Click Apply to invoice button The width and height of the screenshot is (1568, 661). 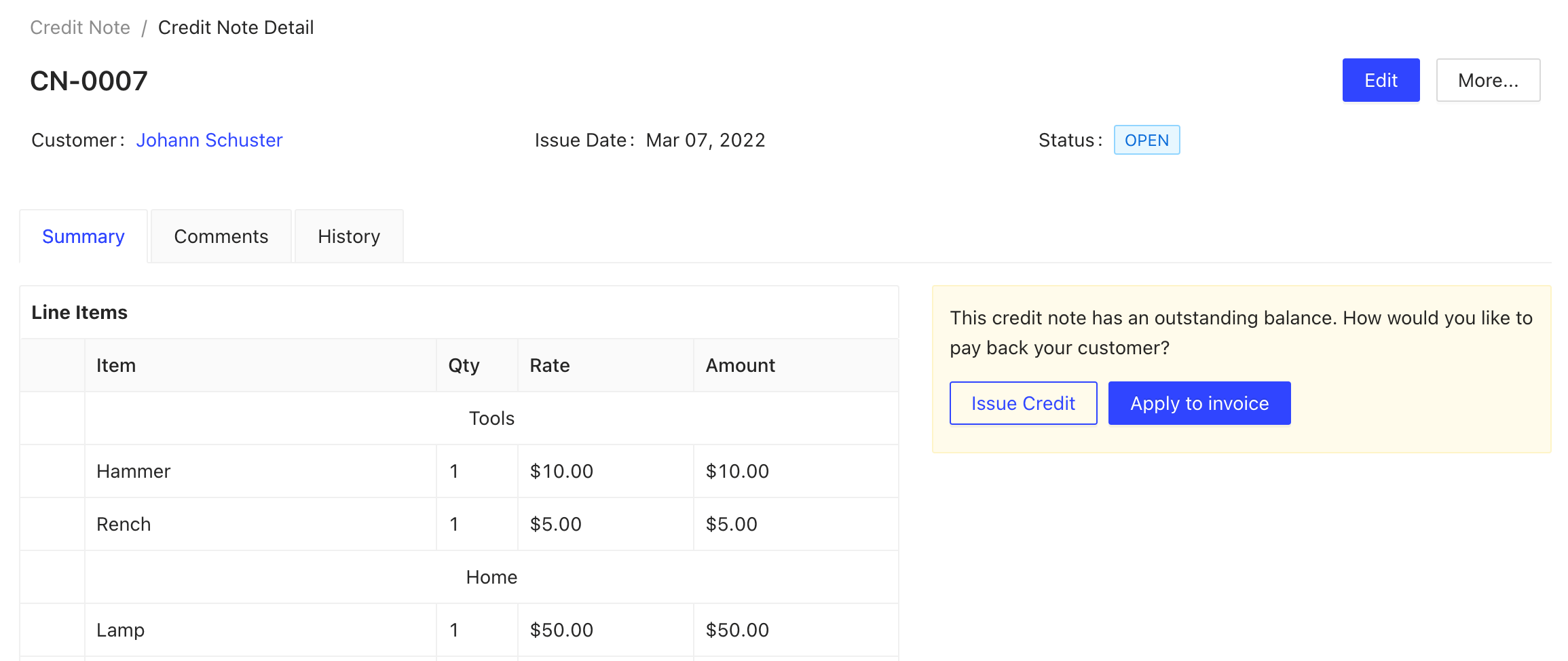click(x=1199, y=403)
